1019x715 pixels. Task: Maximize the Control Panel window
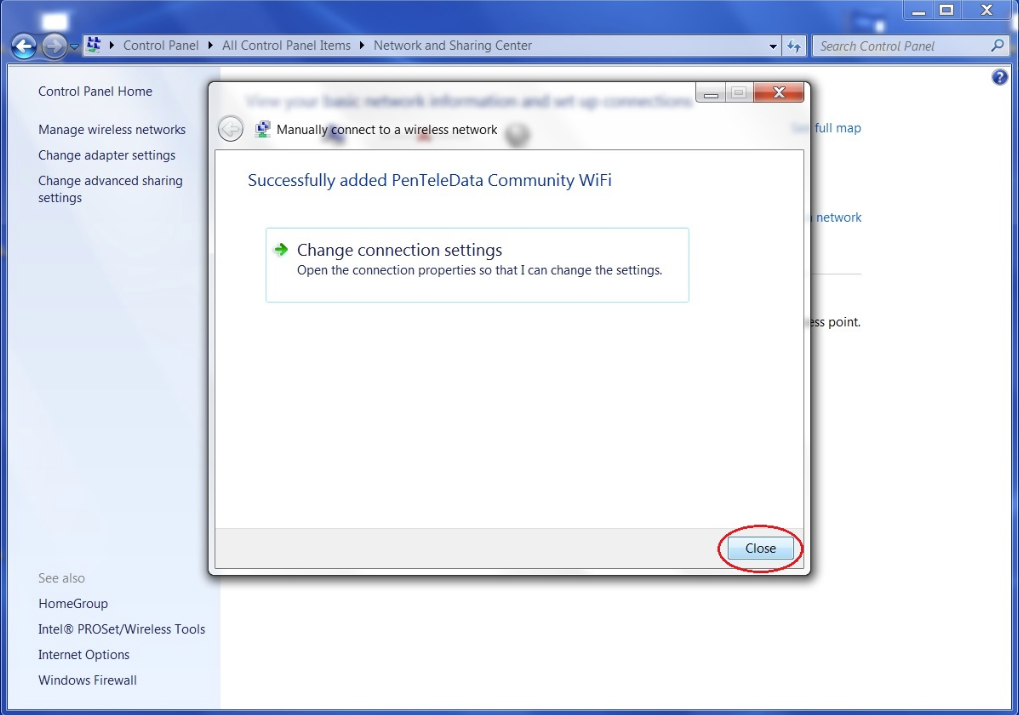tap(947, 10)
